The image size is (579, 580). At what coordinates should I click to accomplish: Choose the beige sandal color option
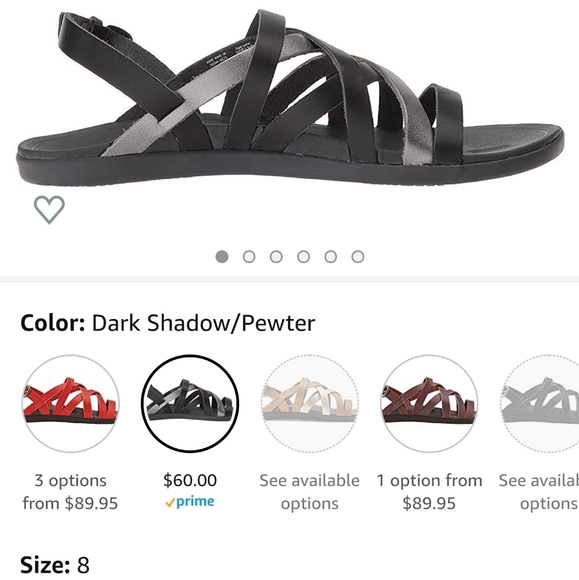310,404
